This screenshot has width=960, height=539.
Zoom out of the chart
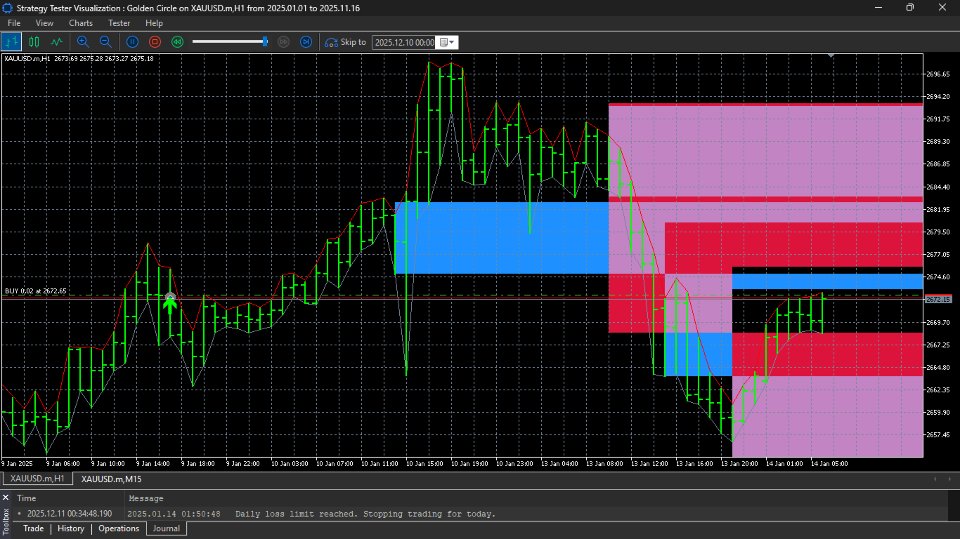coord(105,42)
